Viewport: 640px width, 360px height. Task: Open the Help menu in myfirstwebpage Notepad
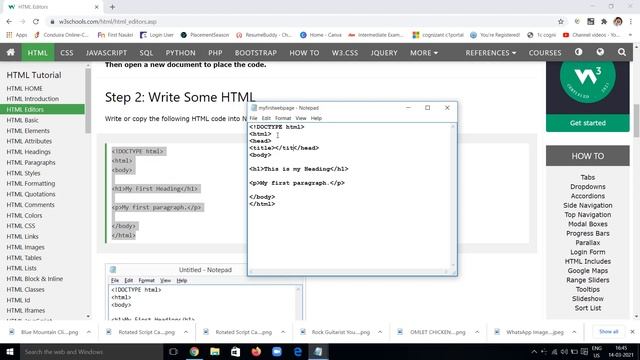tap(316, 118)
